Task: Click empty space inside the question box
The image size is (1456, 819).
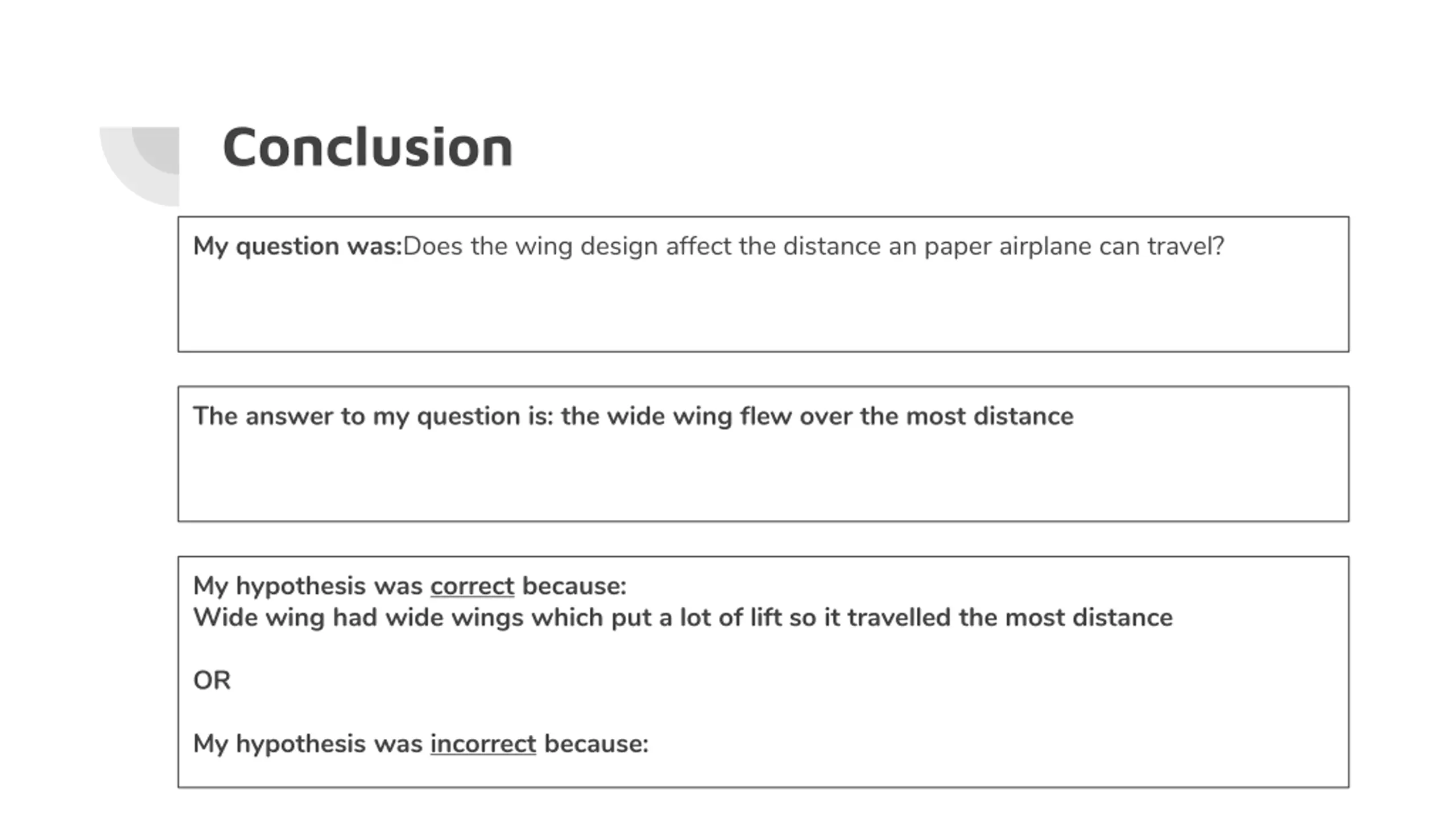Action: [763, 307]
